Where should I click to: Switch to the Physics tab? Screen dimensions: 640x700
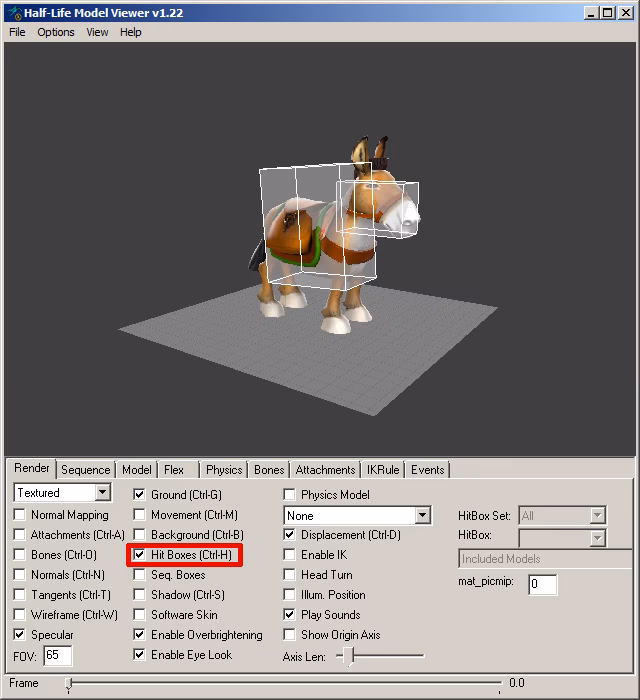tap(224, 470)
